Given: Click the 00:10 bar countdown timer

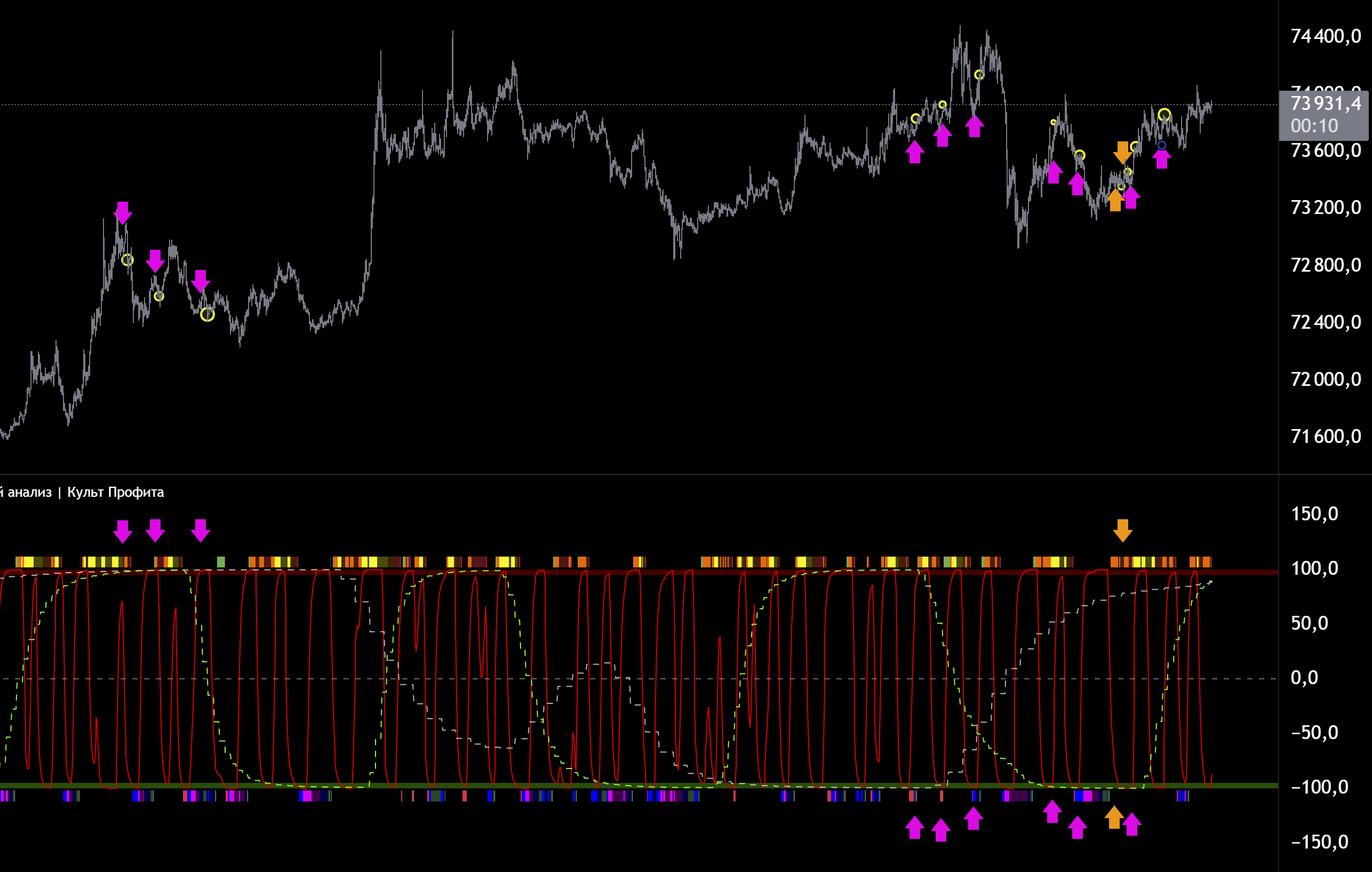Looking at the screenshot, I should click(x=1314, y=126).
